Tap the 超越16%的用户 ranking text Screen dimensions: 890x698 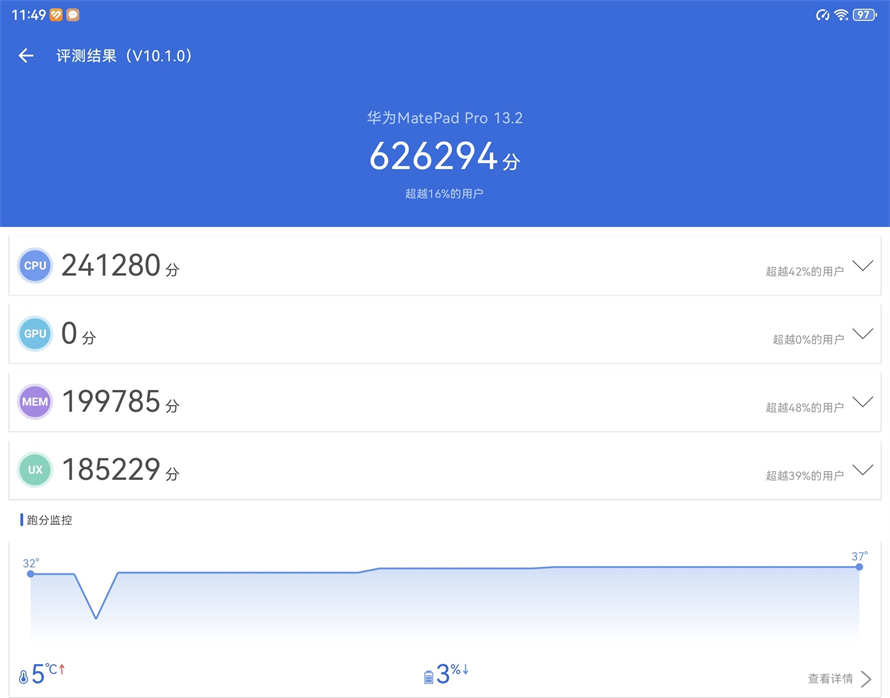coord(444,194)
